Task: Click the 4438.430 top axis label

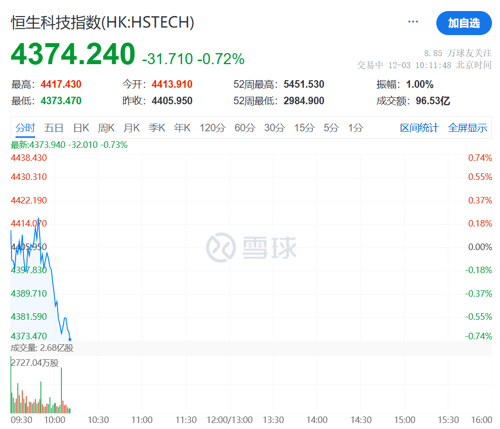Action: coord(29,158)
